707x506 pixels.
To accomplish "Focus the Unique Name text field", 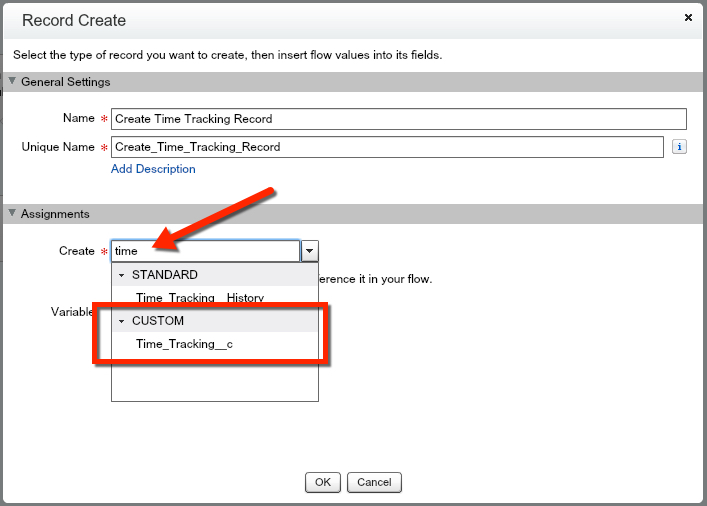I will [x=387, y=147].
